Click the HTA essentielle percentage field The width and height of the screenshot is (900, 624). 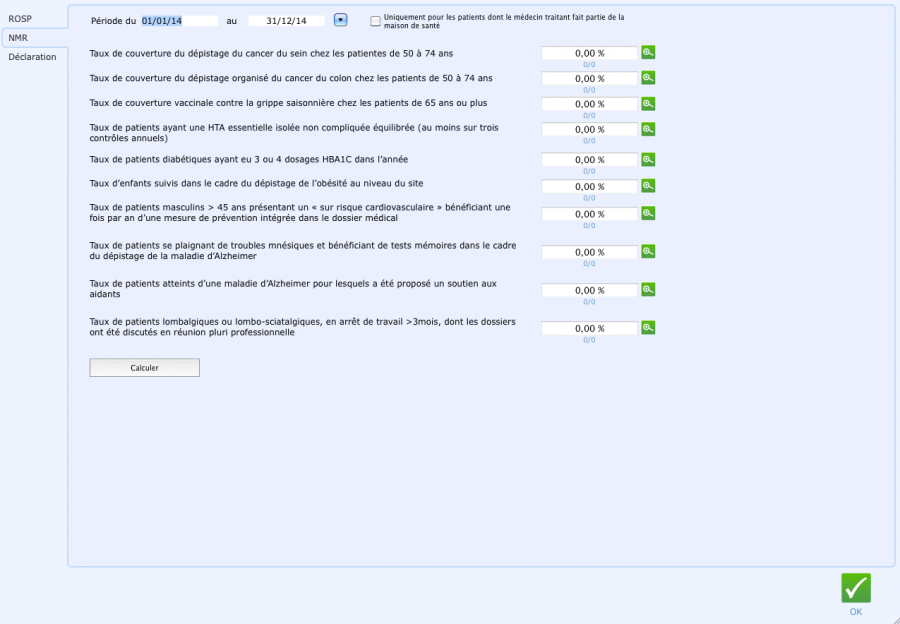[x=589, y=130]
